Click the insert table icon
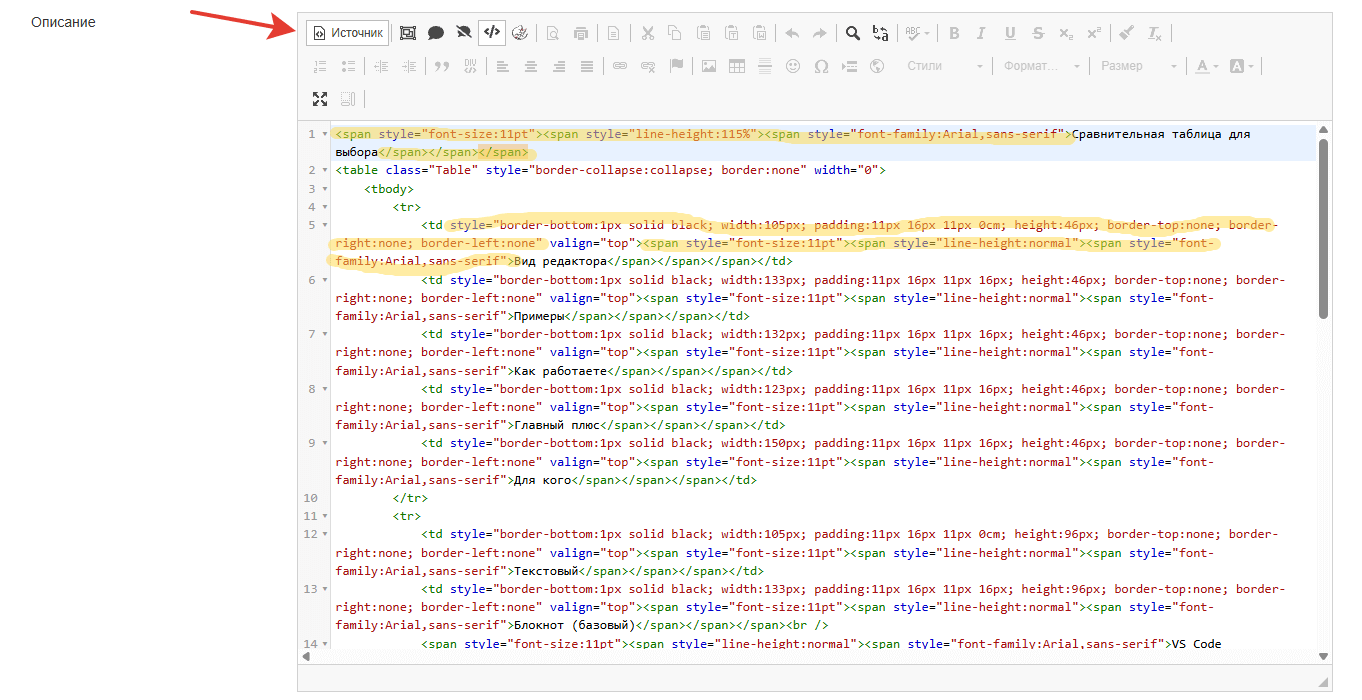 (x=737, y=67)
